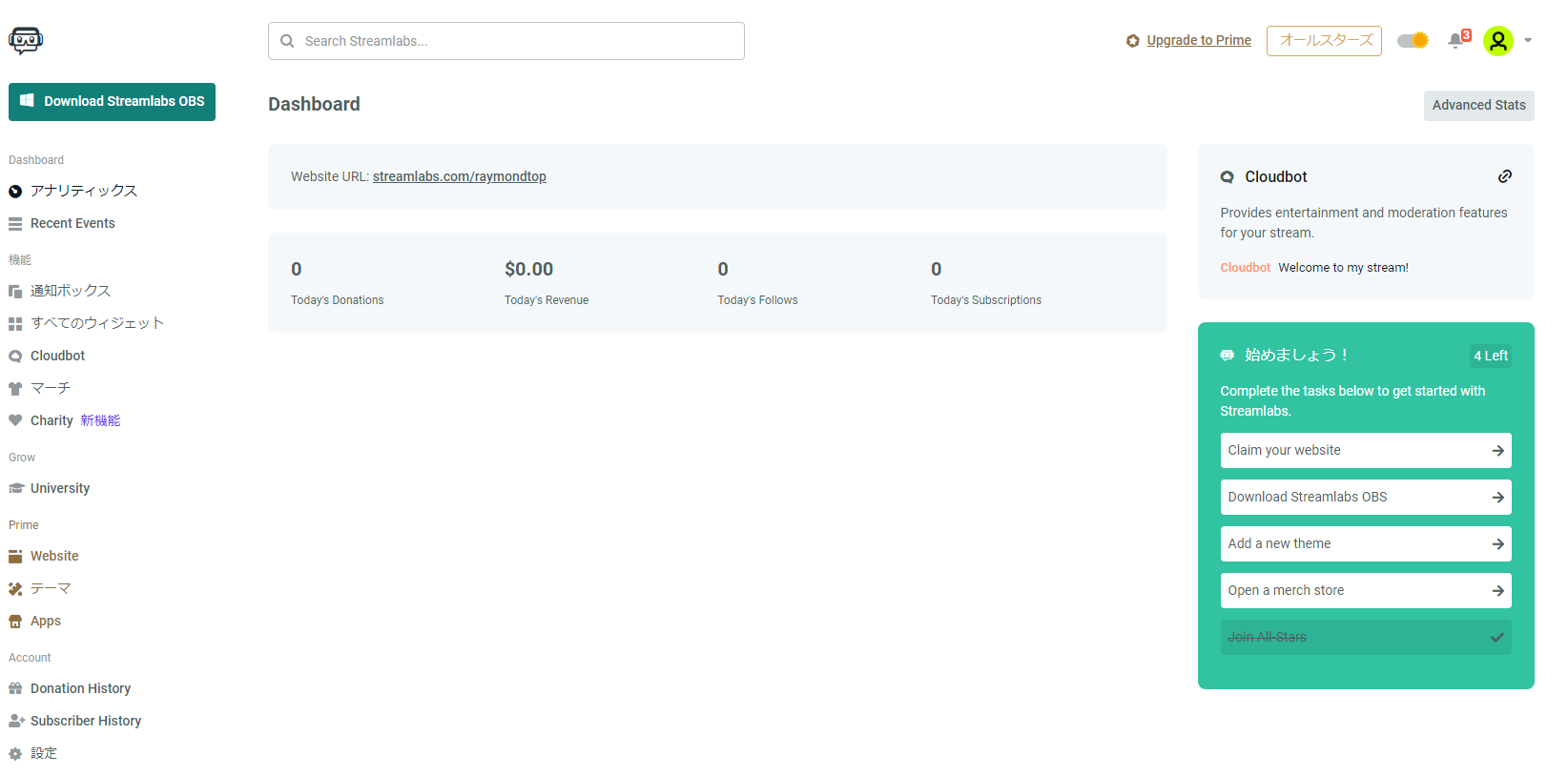Click the Today's Donations label
This screenshot has width=1568, height=776.
point(338,300)
